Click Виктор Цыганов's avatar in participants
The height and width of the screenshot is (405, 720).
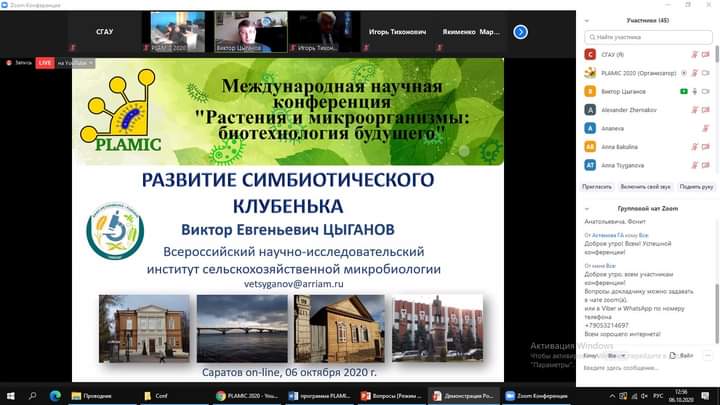[590, 91]
